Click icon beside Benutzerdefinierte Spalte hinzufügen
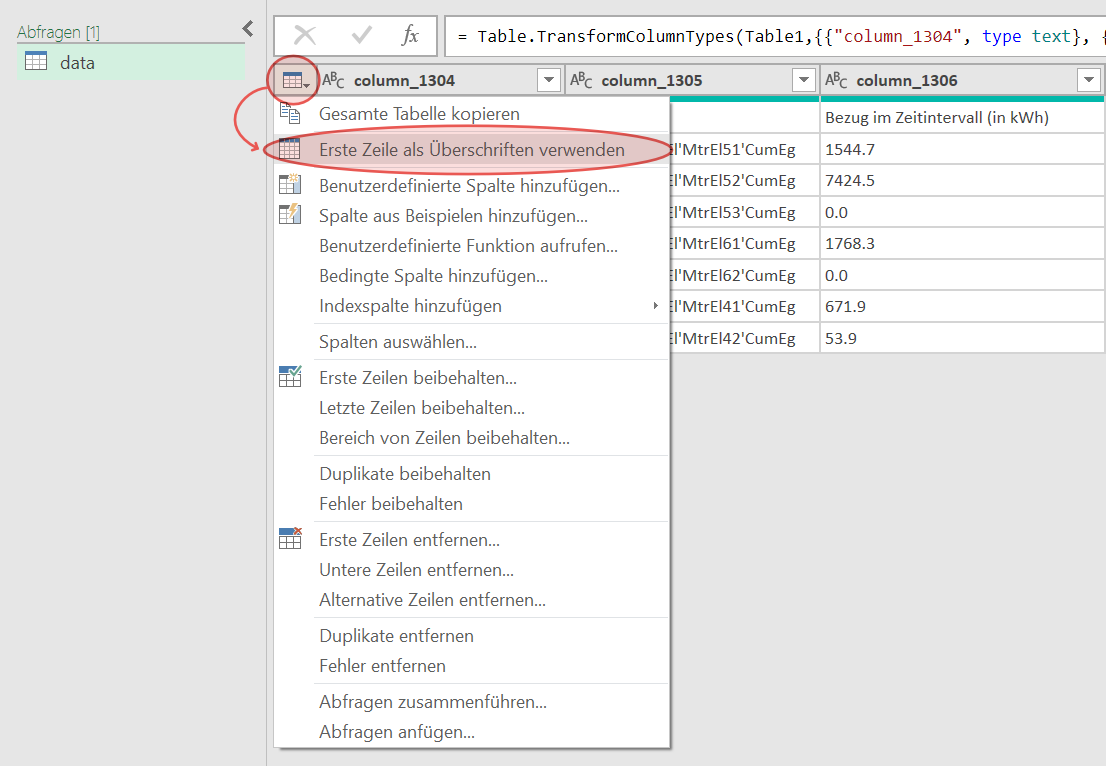The width and height of the screenshot is (1106, 766). [x=290, y=185]
